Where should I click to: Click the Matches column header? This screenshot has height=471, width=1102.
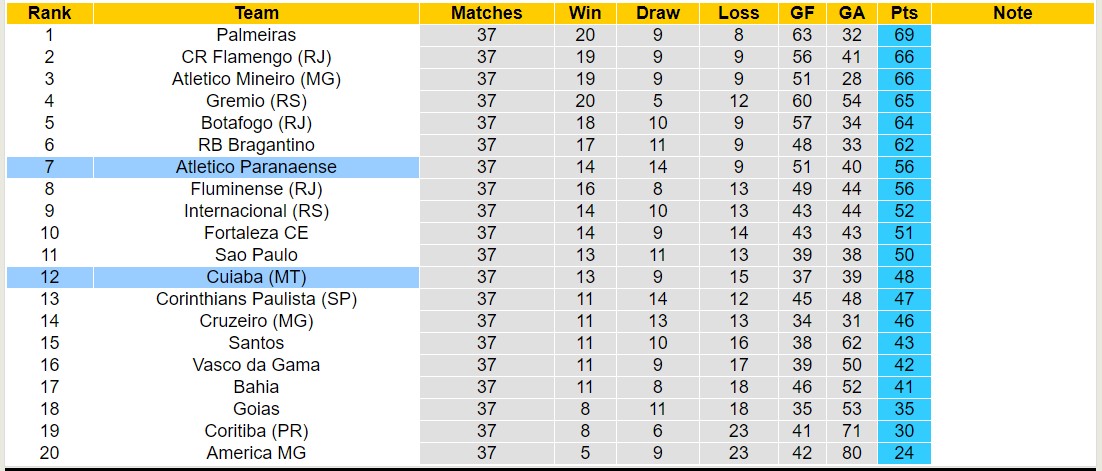tap(486, 13)
